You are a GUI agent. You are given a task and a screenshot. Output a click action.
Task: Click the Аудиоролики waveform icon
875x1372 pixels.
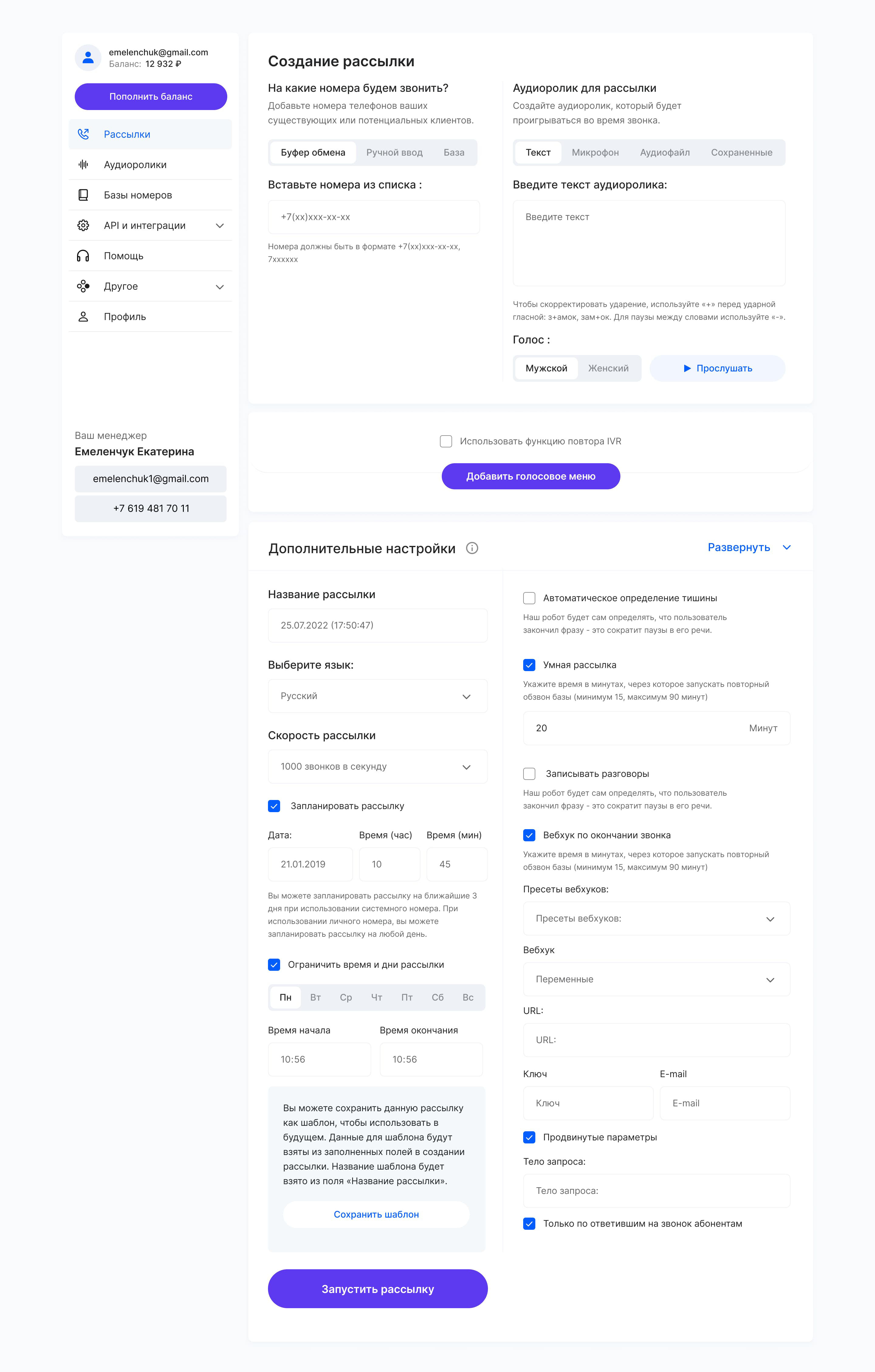[83, 165]
